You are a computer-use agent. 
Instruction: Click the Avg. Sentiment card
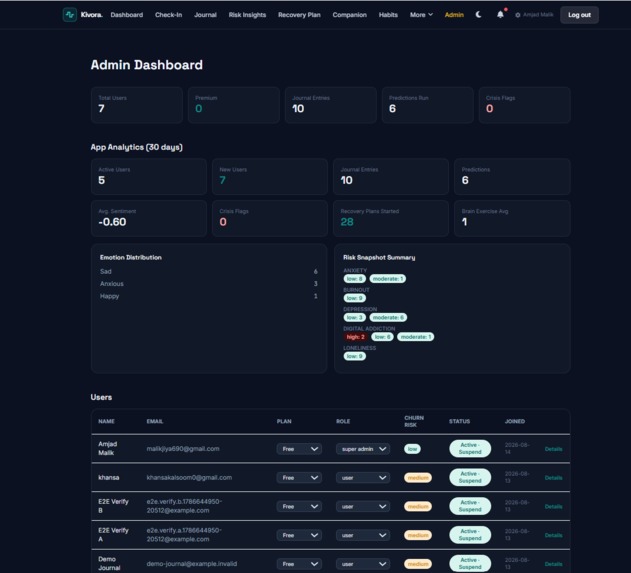pos(149,218)
